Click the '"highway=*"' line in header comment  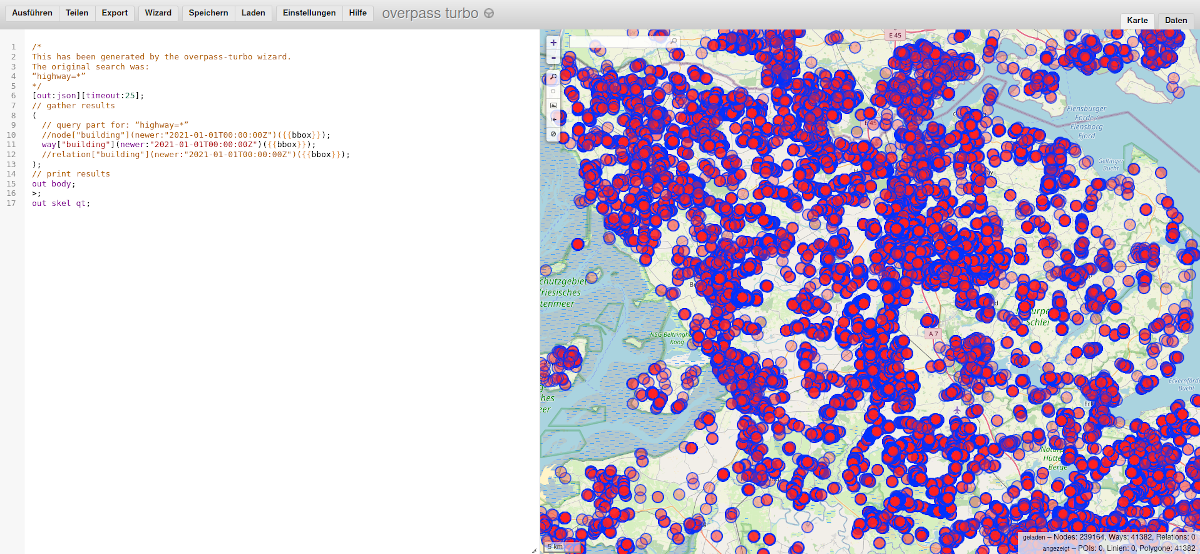tap(58, 75)
